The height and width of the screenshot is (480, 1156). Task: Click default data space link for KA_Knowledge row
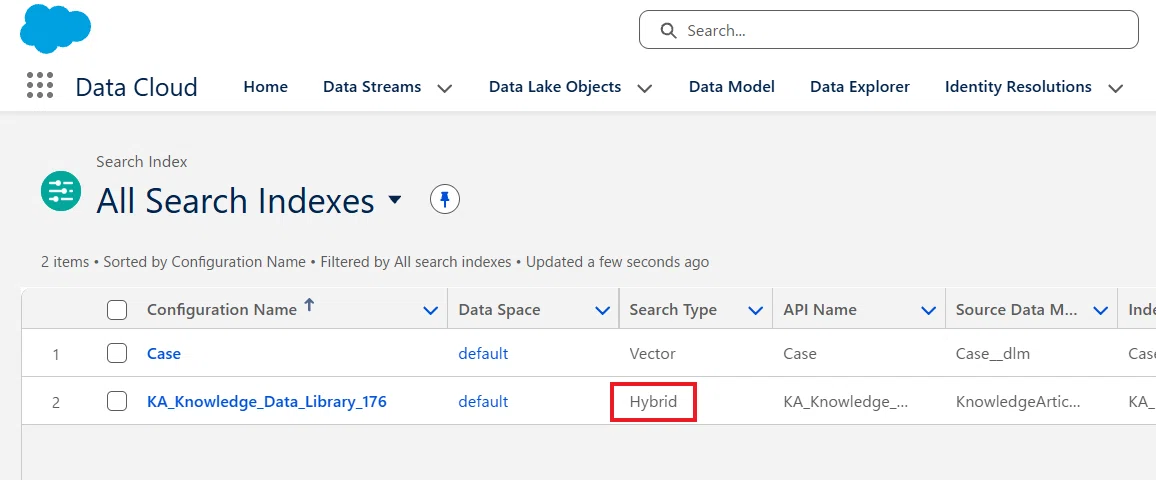click(483, 402)
